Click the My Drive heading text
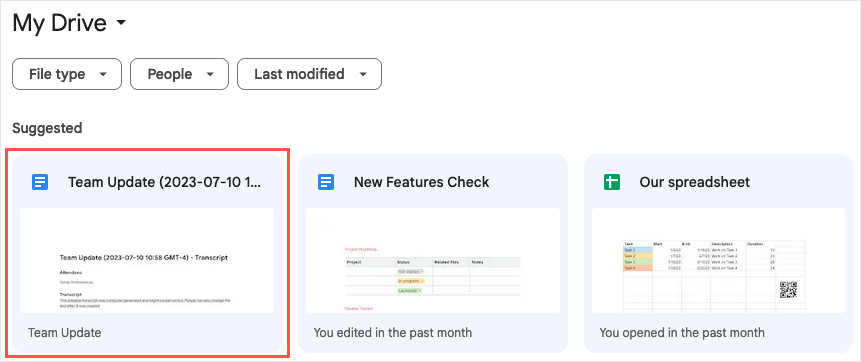The image size is (861, 362). pyautogui.click(x=59, y=23)
